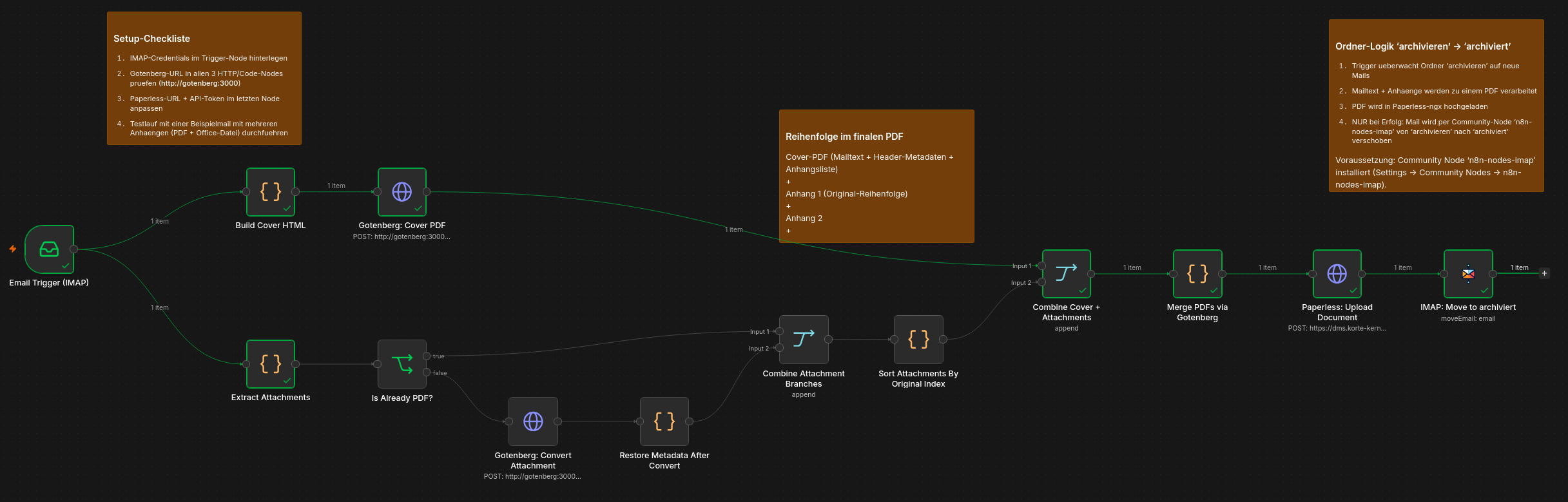Click the Is Already PDF? label
The height and width of the screenshot is (502, 1568).
pos(402,398)
